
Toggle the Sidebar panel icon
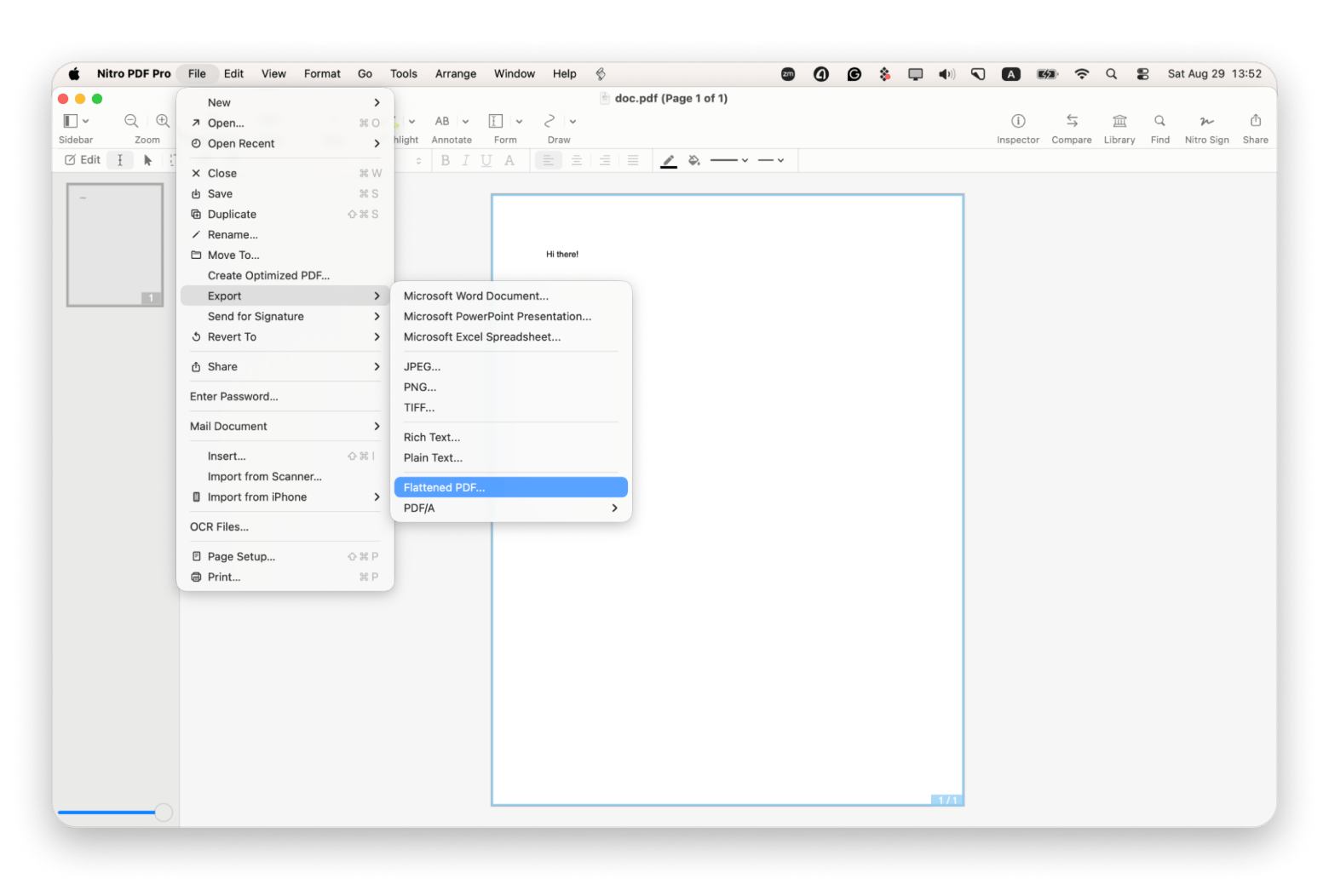click(71, 121)
